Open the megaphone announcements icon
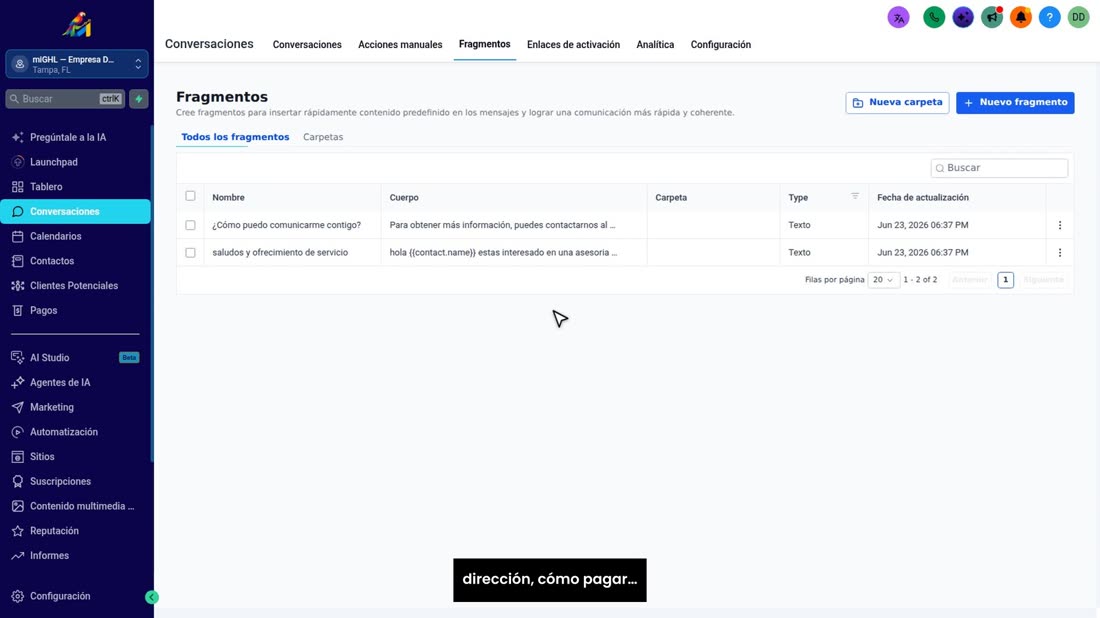This screenshot has height=618, width=1100. pos(991,18)
